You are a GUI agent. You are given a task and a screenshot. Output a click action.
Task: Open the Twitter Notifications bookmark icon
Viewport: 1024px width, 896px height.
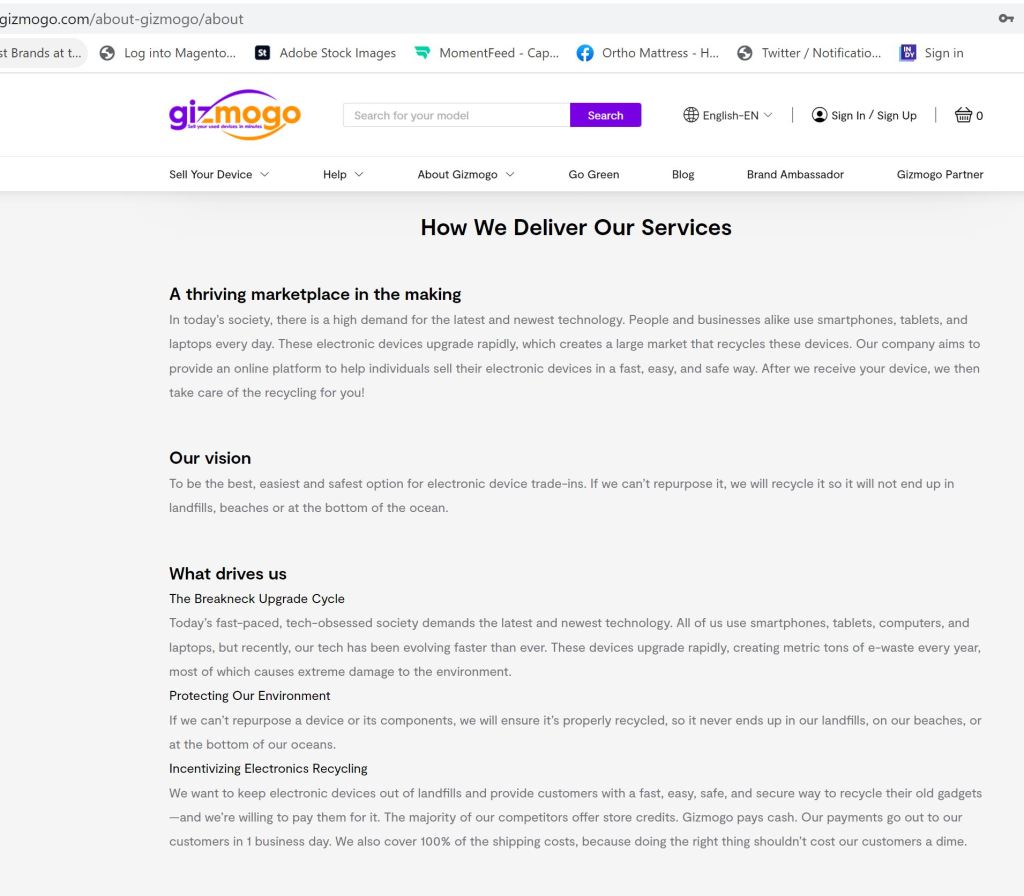744,53
